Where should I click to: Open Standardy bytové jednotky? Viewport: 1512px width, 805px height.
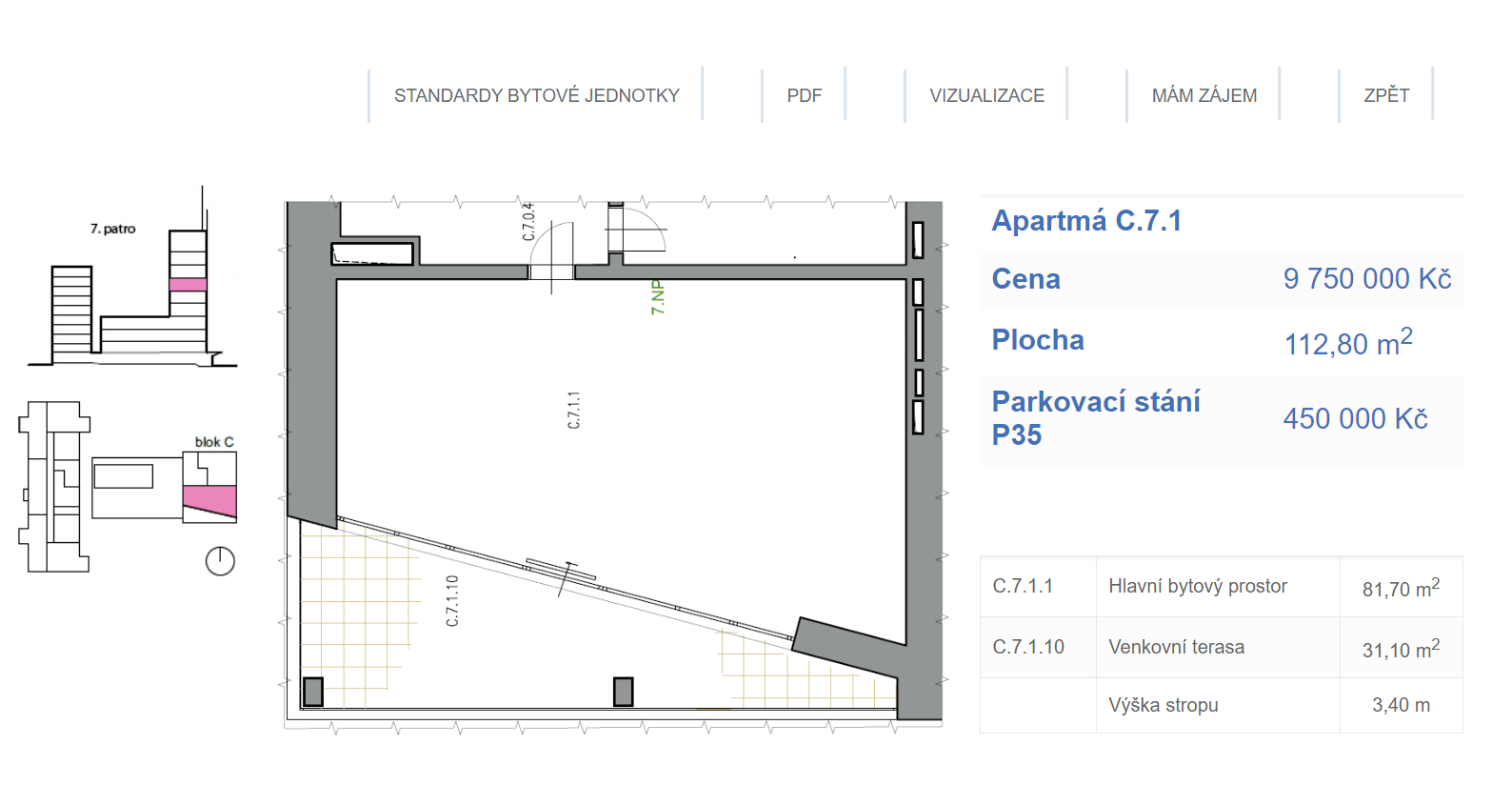point(536,95)
